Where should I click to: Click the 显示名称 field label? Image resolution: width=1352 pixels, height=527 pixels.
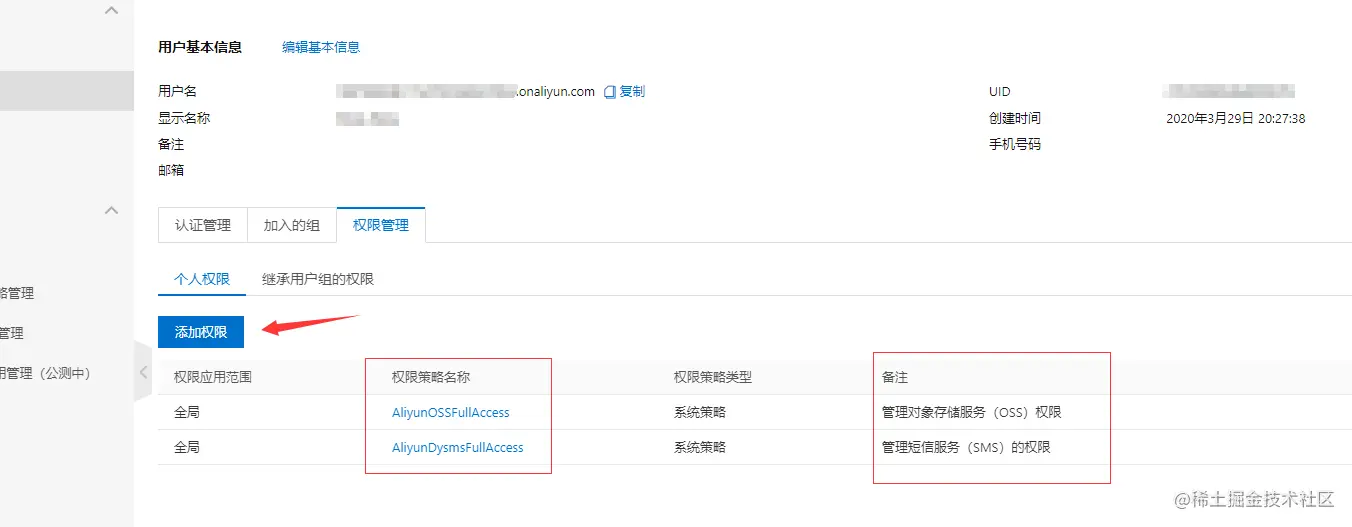184,118
